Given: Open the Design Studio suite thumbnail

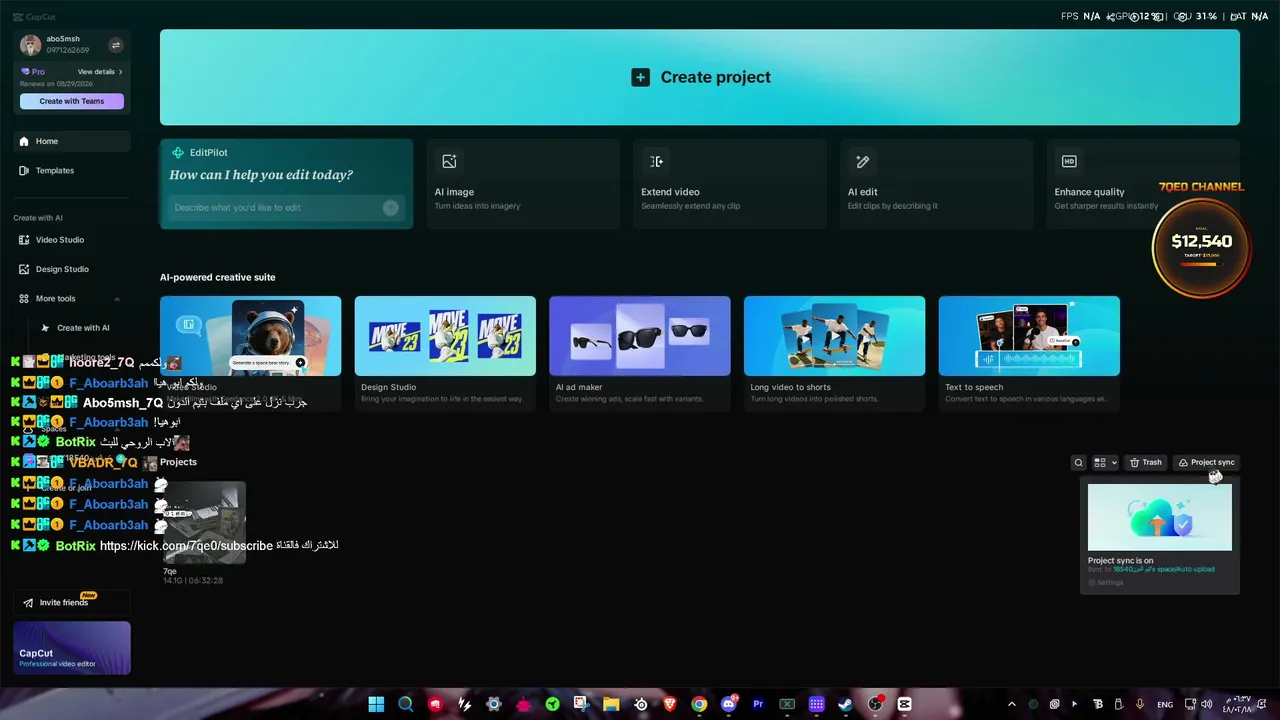Looking at the screenshot, I should 445,336.
